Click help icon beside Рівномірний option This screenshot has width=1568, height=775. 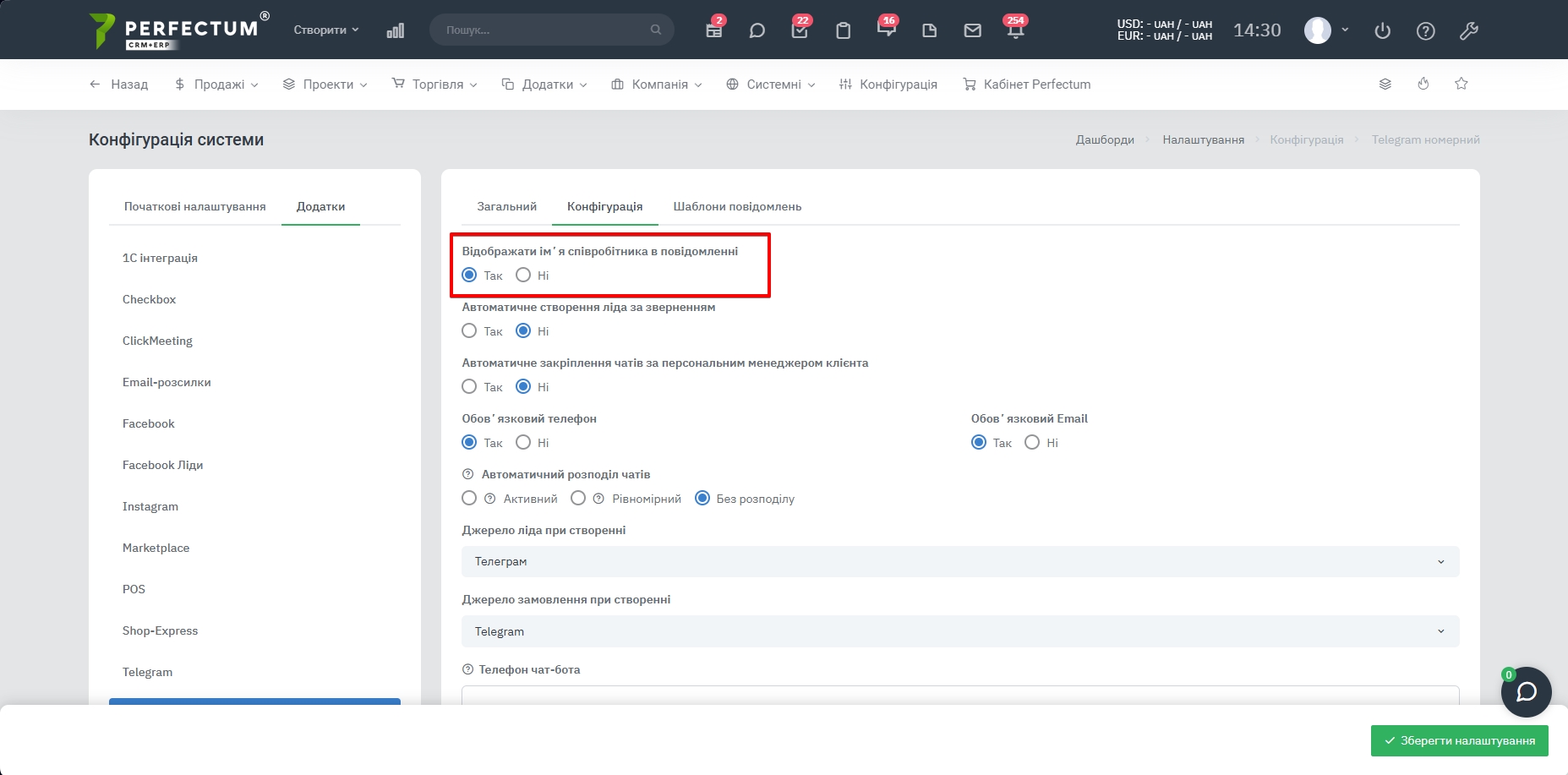(598, 499)
